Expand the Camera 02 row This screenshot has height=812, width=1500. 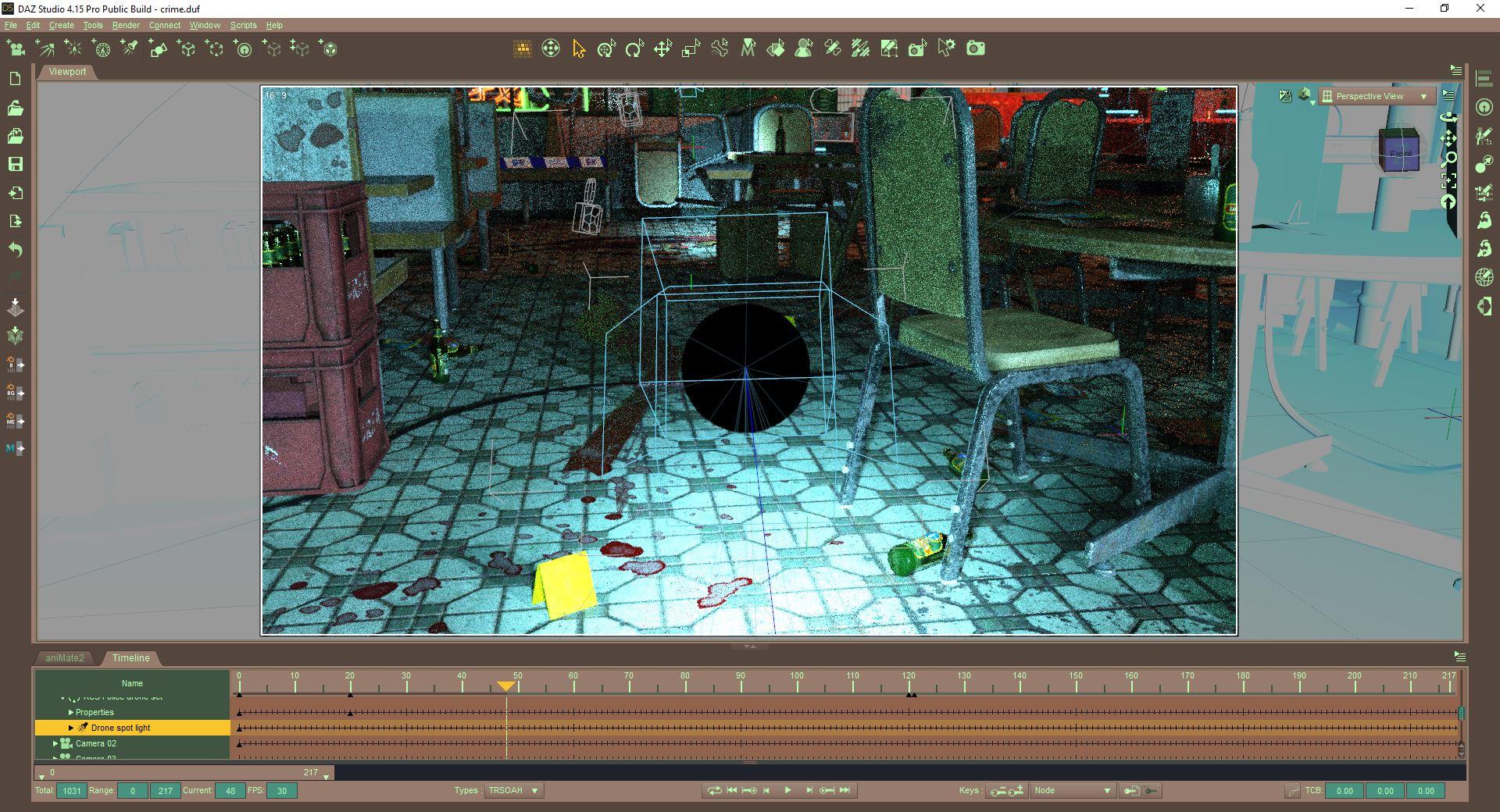click(55, 744)
